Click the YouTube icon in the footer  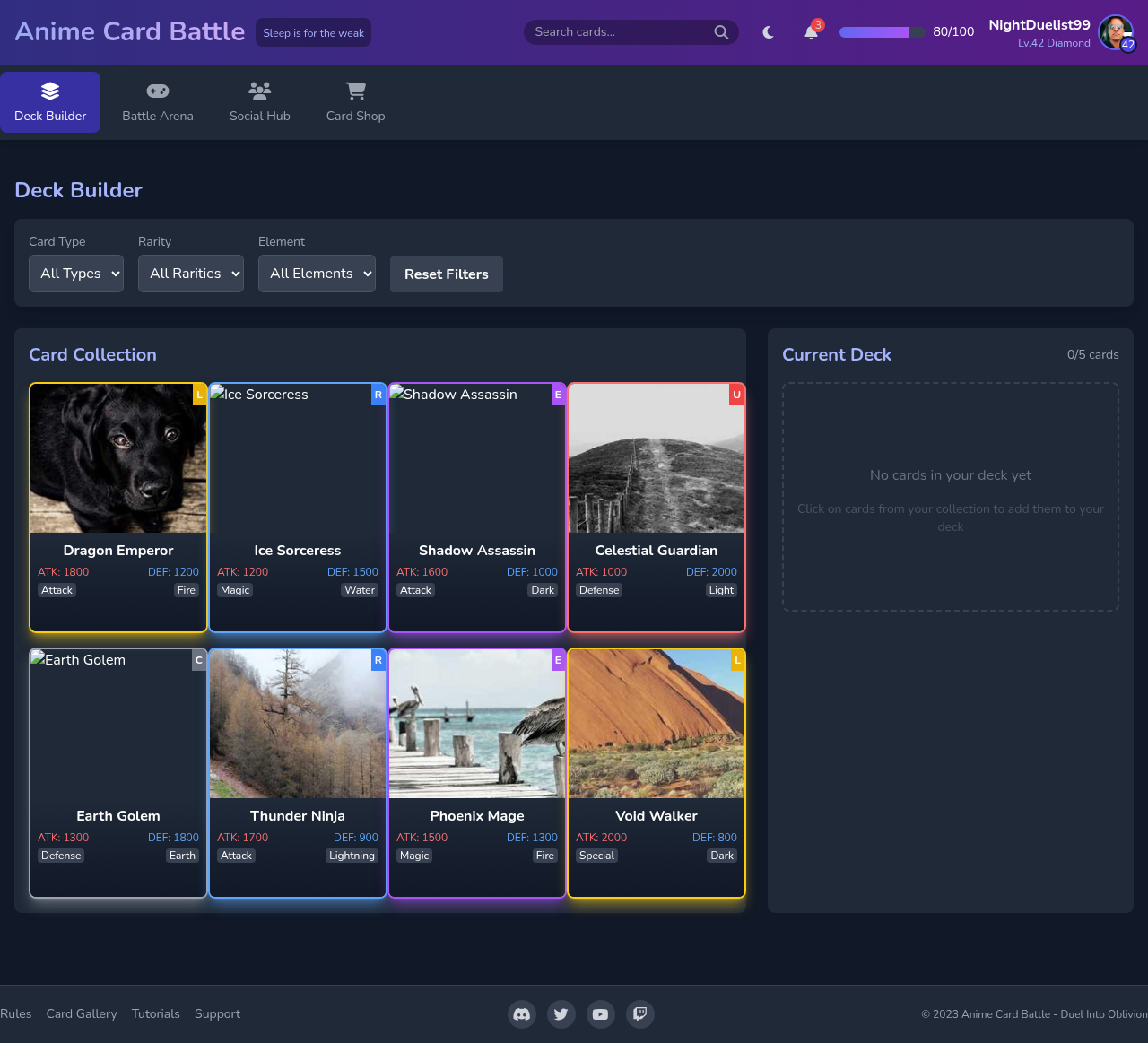tap(601, 1014)
